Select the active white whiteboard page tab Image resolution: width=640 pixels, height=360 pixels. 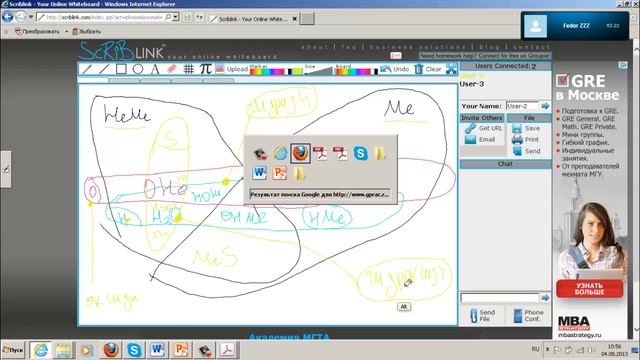93,80
